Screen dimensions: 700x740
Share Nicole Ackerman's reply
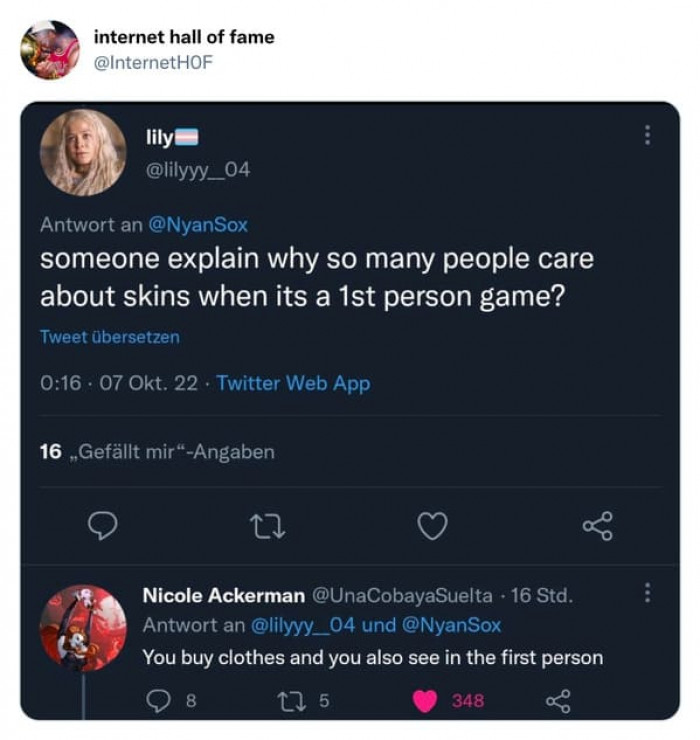coord(557,700)
